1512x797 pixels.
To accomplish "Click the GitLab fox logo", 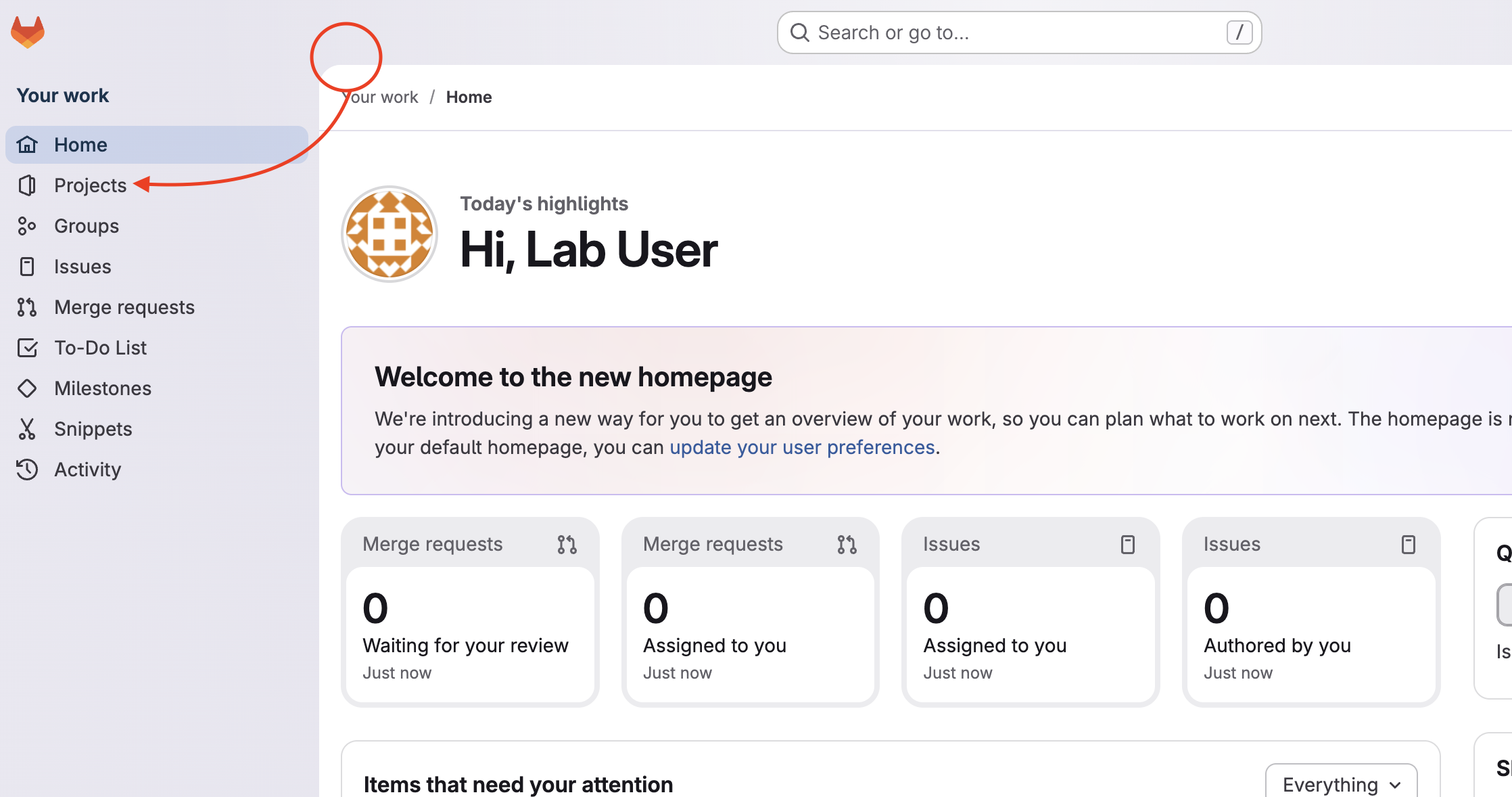I will [28, 32].
